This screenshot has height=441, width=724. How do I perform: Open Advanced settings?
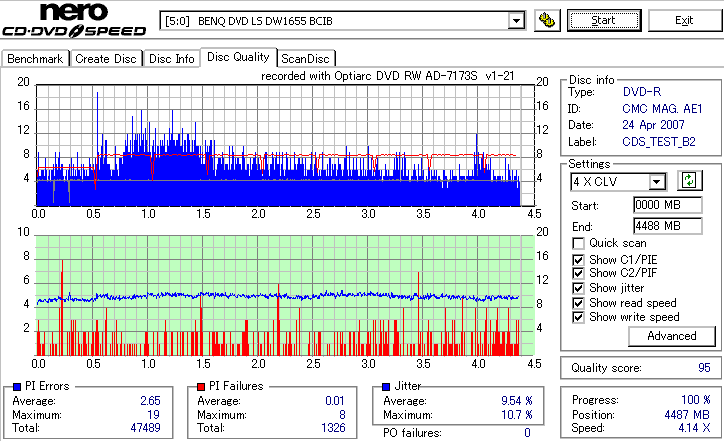pos(671,336)
